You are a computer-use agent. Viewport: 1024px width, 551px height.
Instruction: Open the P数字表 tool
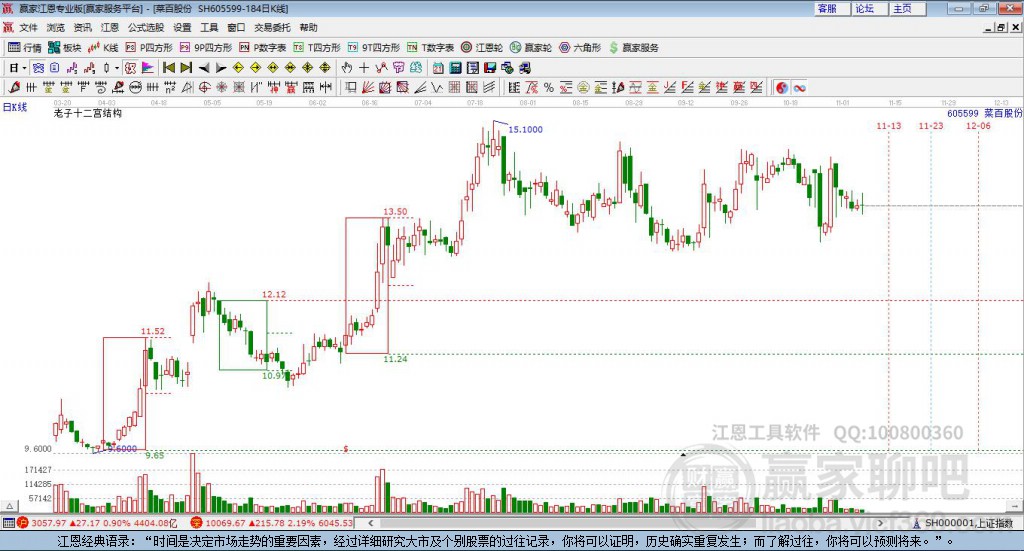[263, 48]
